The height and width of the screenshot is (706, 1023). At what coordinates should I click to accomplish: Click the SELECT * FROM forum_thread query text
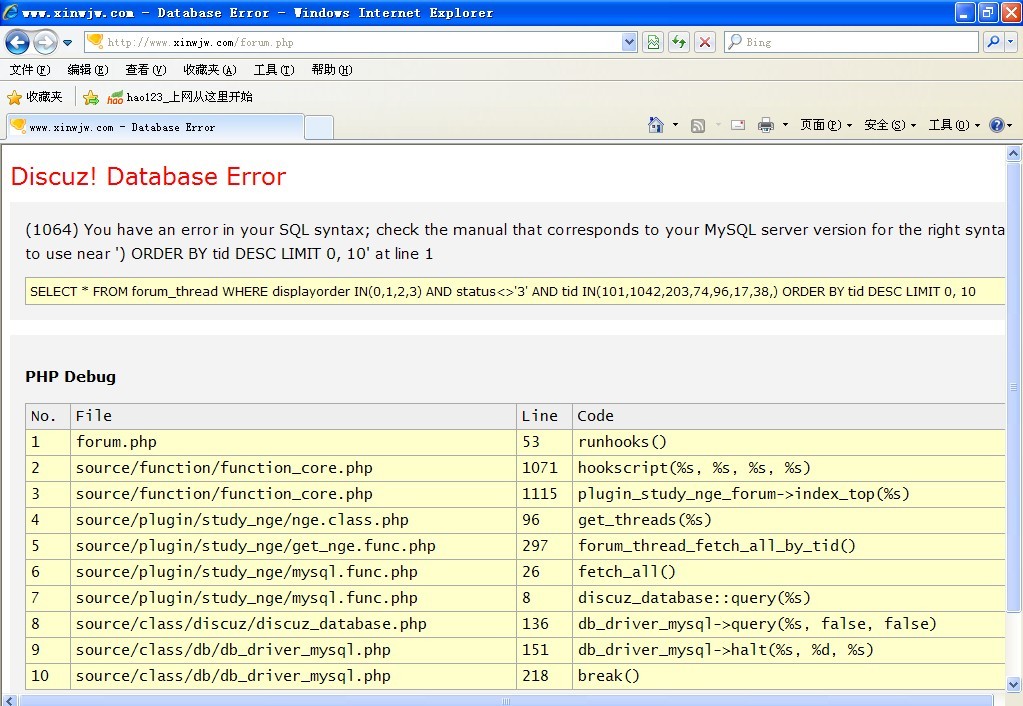pyautogui.click(x=502, y=292)
